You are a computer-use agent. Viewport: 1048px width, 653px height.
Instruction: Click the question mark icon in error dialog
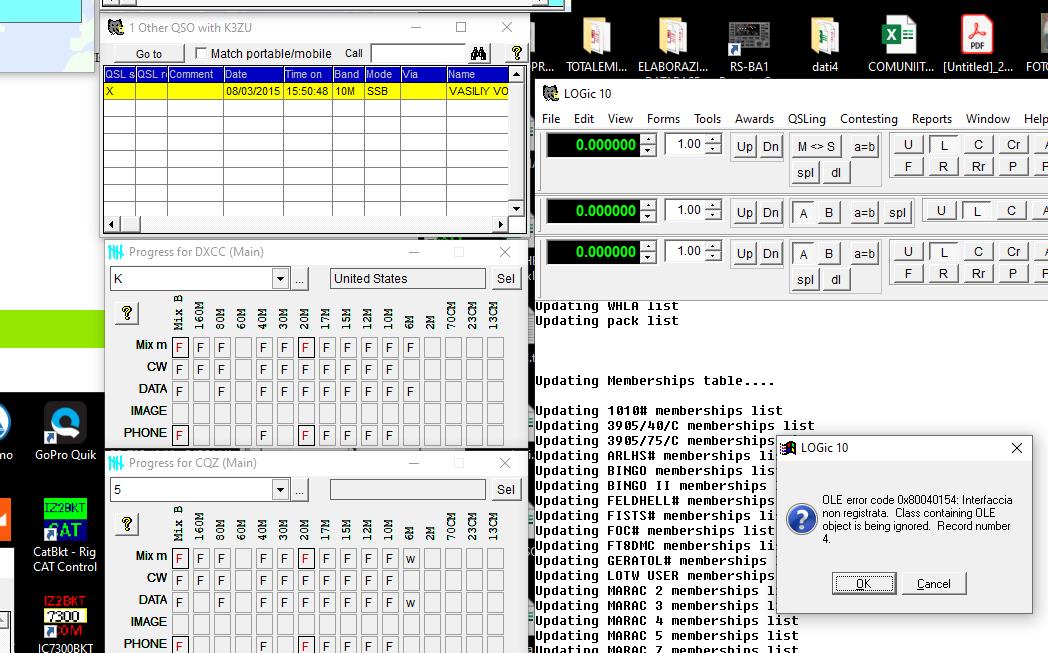pyautogui.click(x=801, y=519)
